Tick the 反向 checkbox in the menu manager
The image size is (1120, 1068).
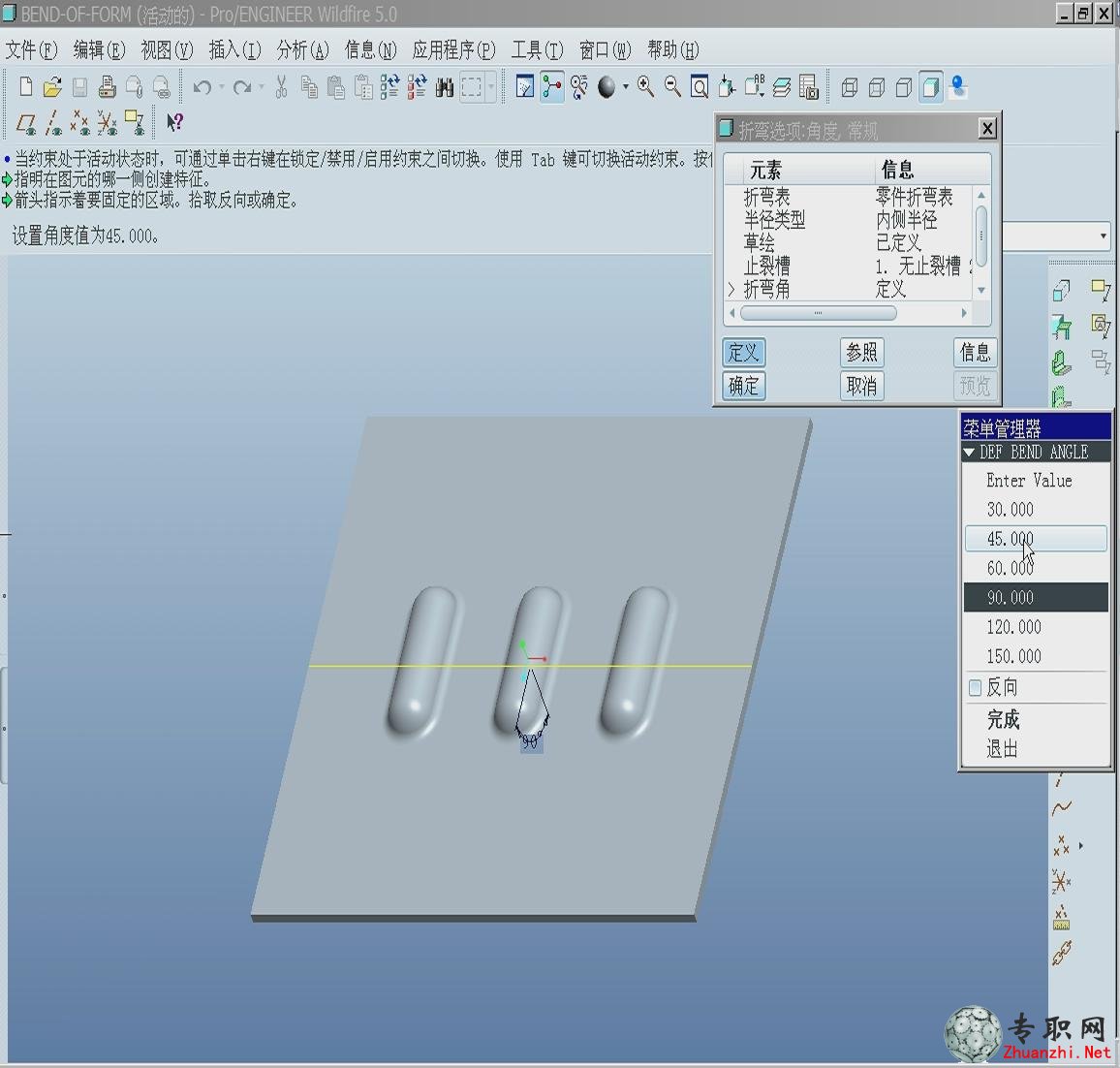(975, 687)
